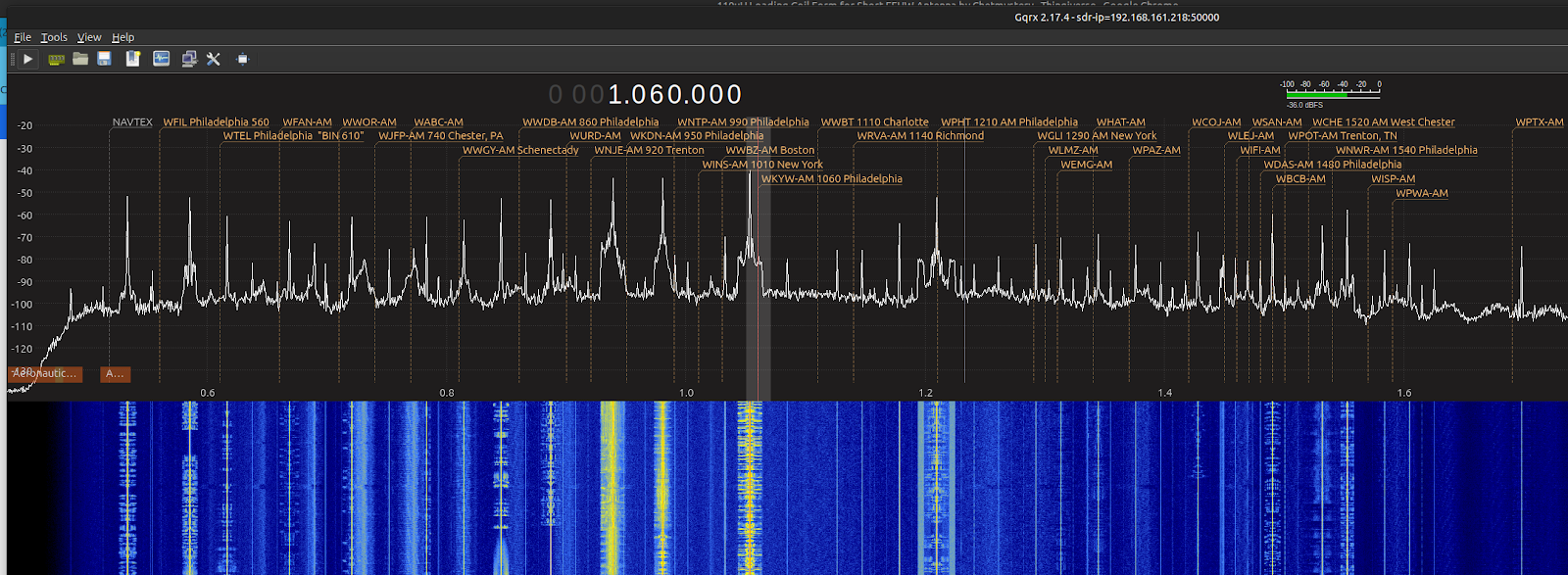Click the 1.4 frequency axis label
1568x575 pixels.
coord(1164,393)
